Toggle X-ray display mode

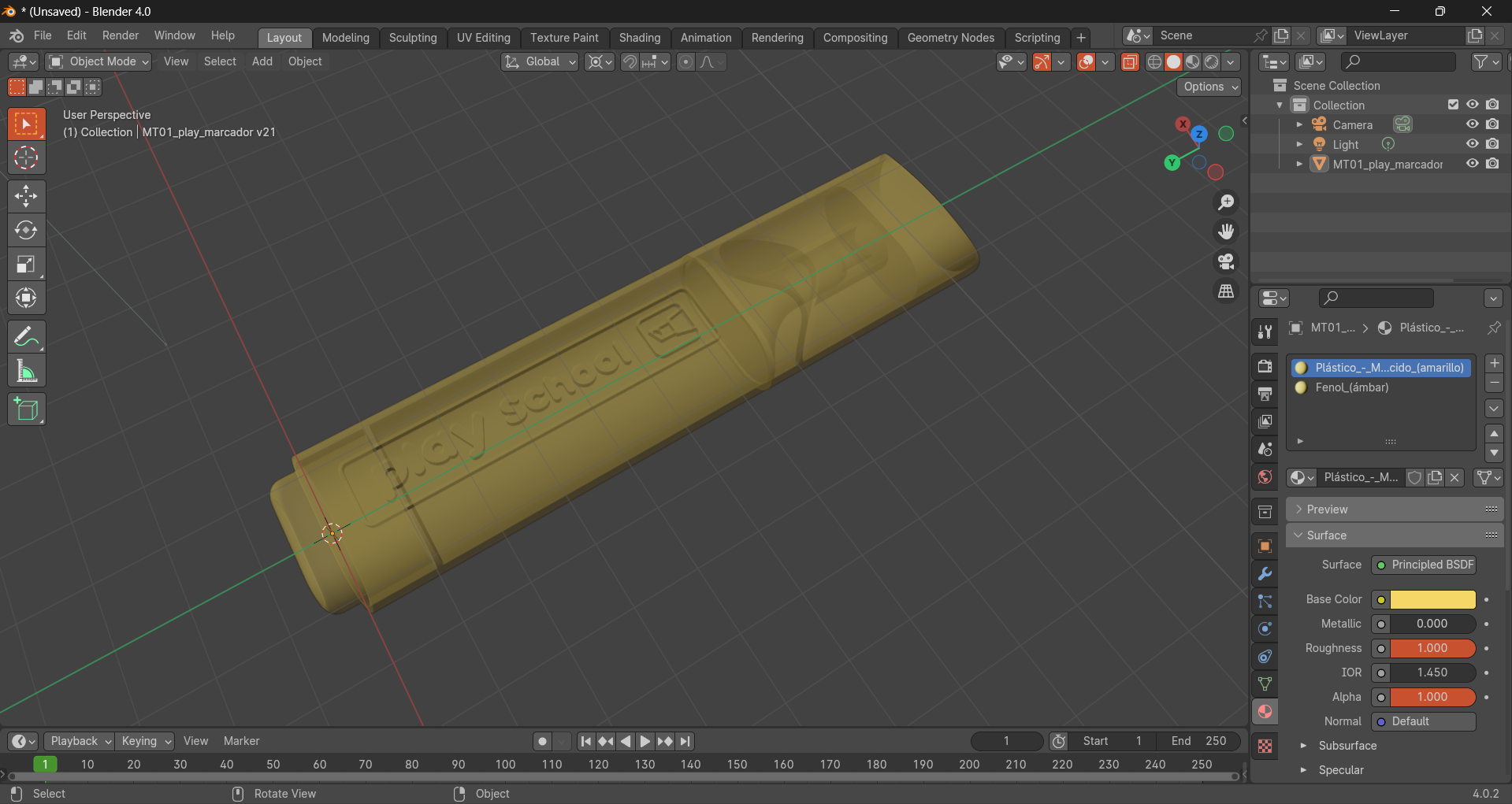pyautogui.click(x=1129, y=62)
